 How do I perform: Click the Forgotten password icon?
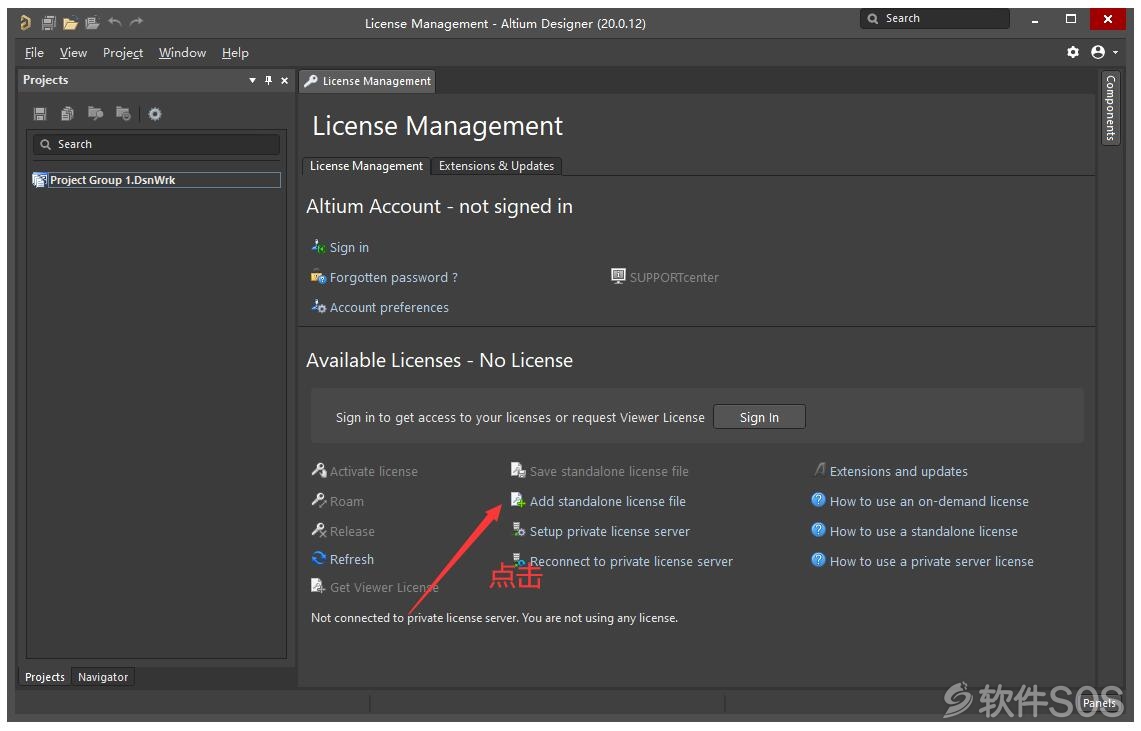318,276
